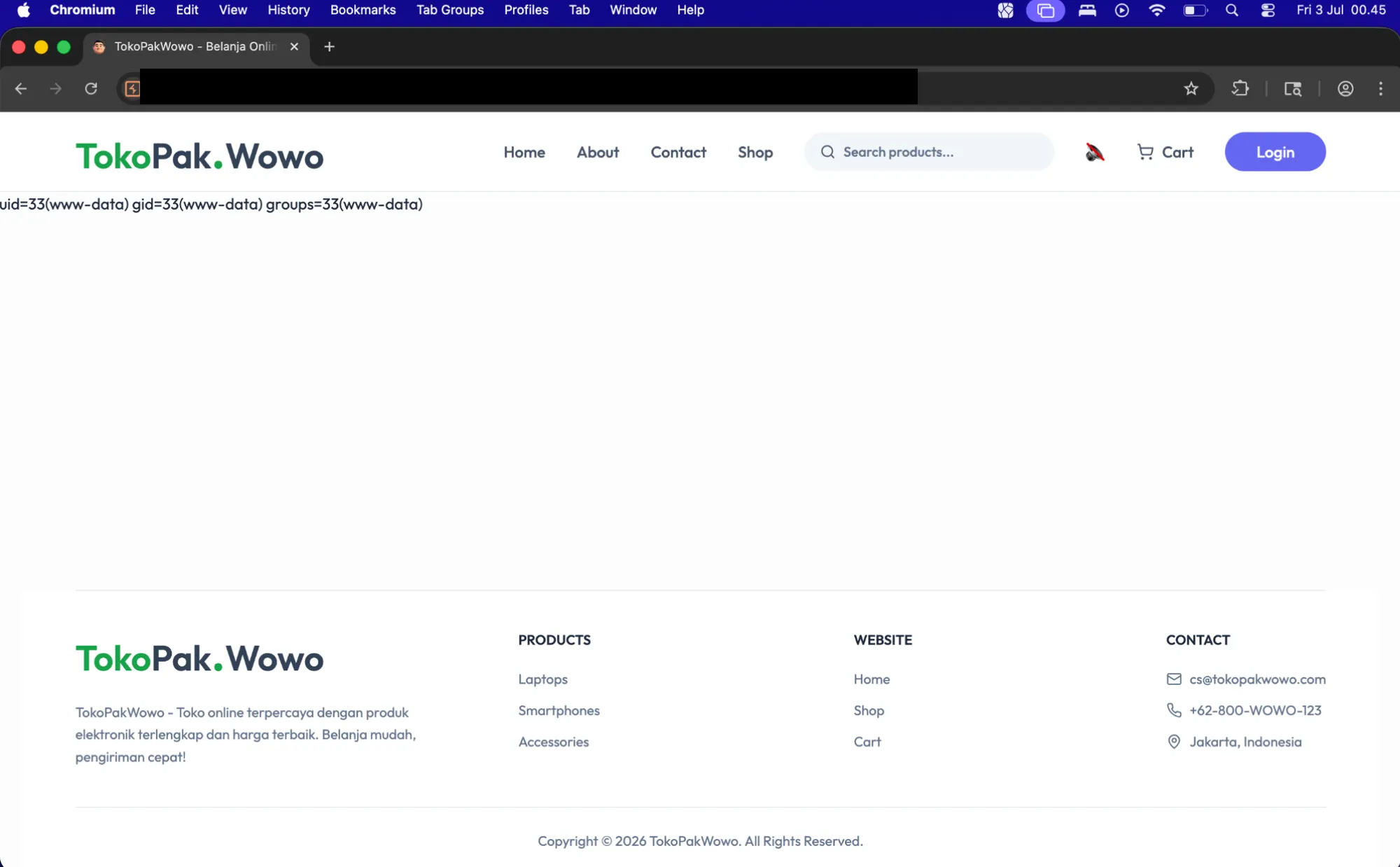Click the Wi-Fi status icon
The height and width of the screenshot is (867, 1400).
[x=1157, y=11]
